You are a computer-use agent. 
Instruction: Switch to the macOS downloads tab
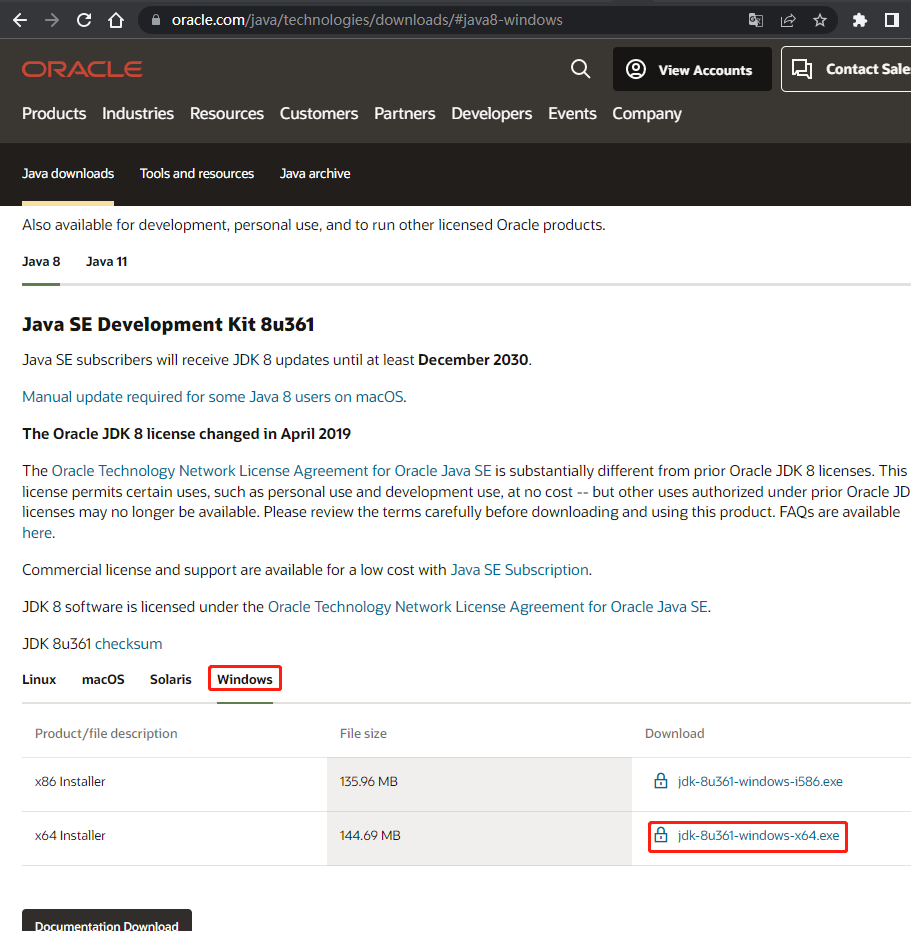pos(103,679)
